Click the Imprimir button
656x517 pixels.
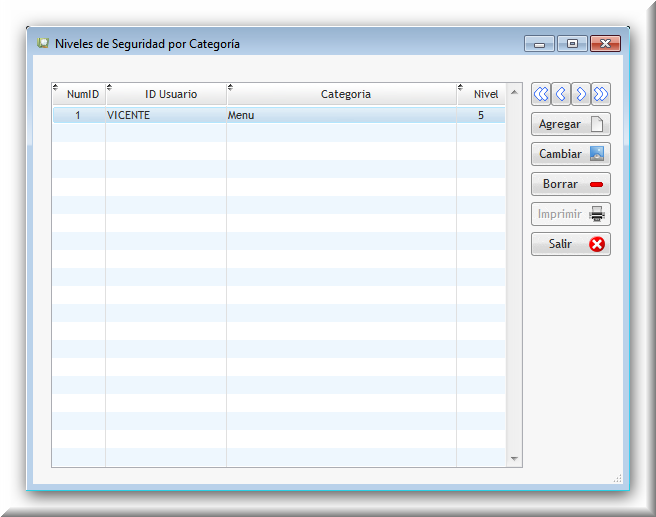(571, 214)
